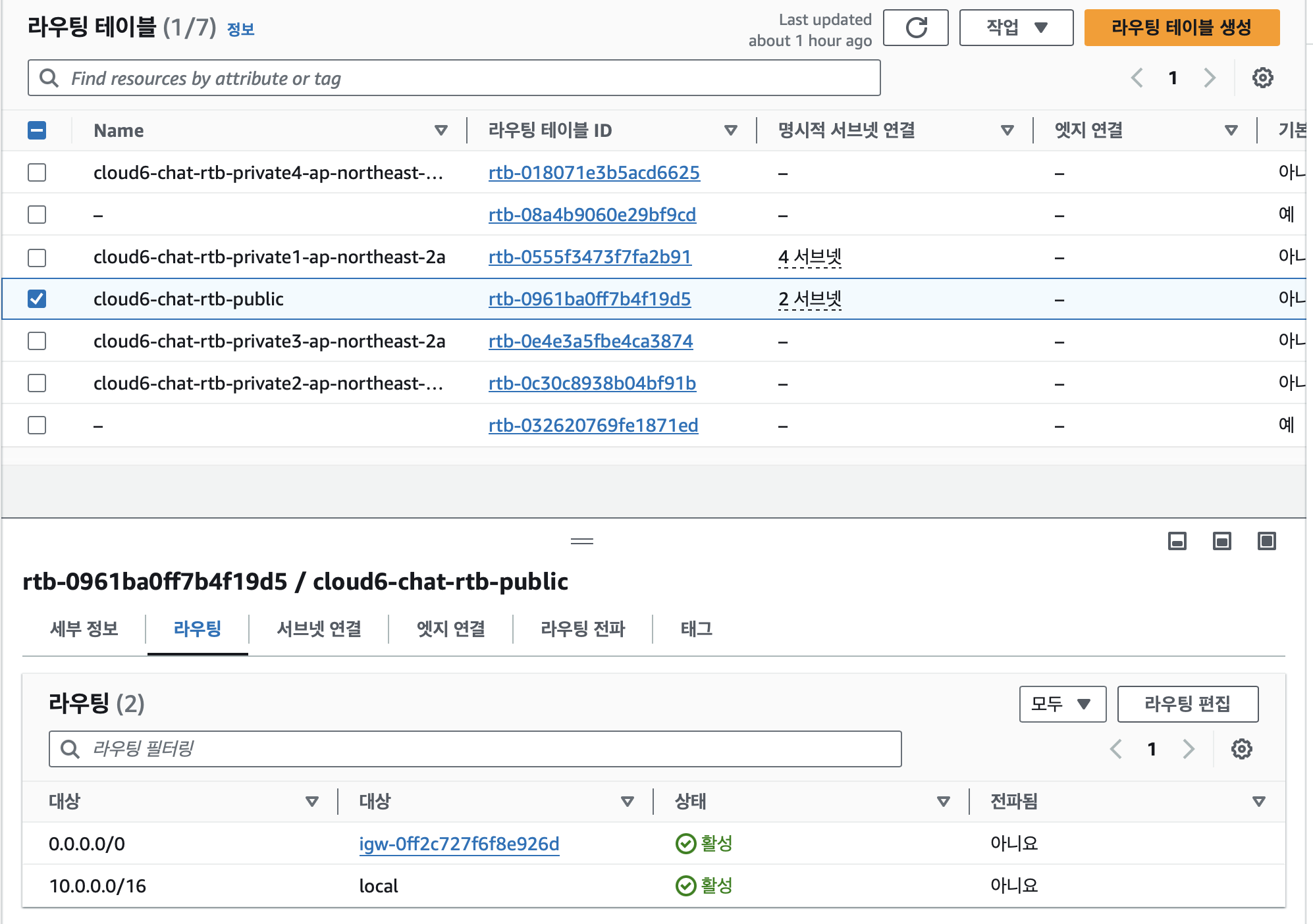Screen dimensions: 1313x924
Task: Open the 작업 actions dropdown
Action: tap(1016, 28)
